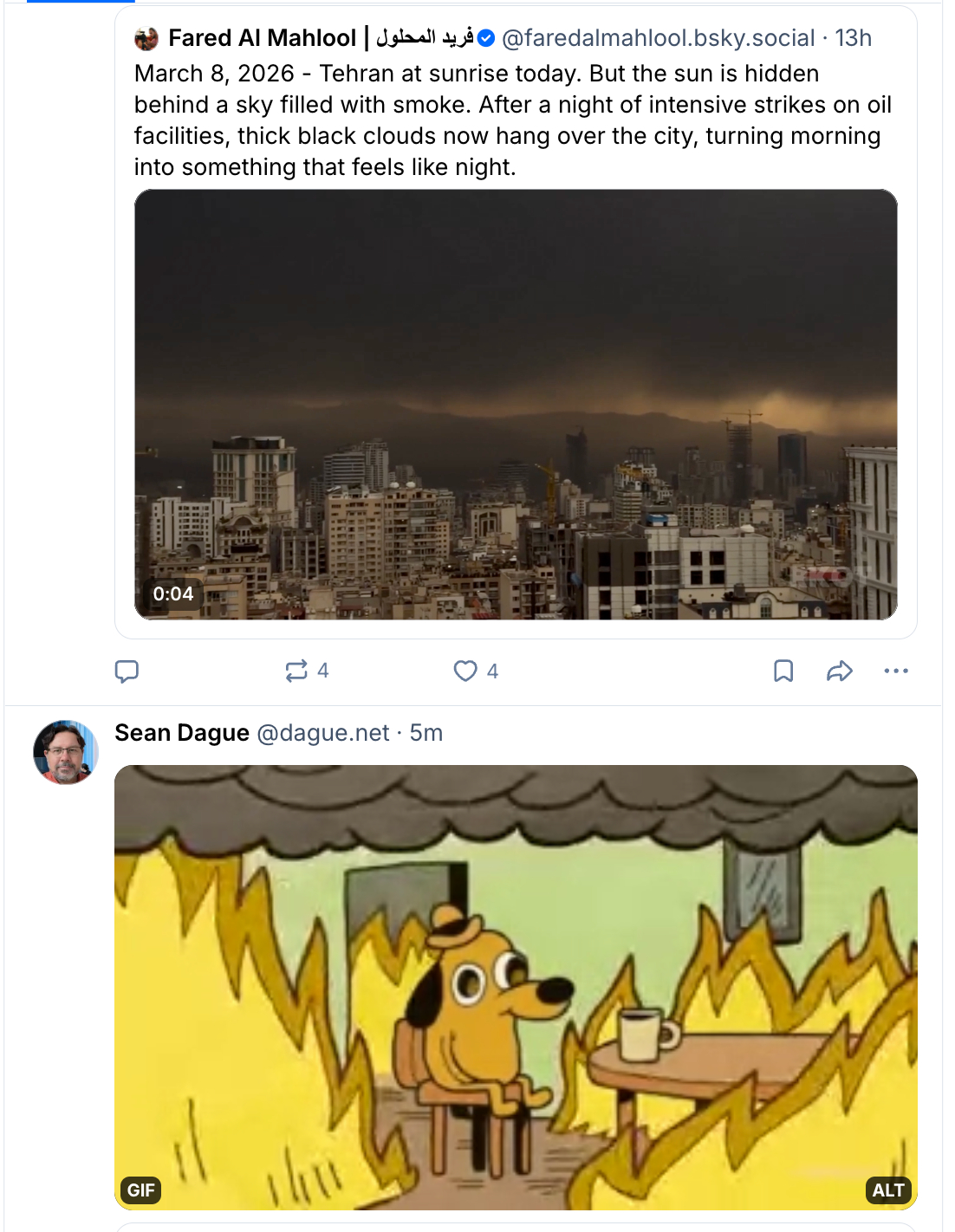This screenshot has height=1232, width=955.
Task: Show ALT text for the GIF
Action: [x=888, y=1190]
